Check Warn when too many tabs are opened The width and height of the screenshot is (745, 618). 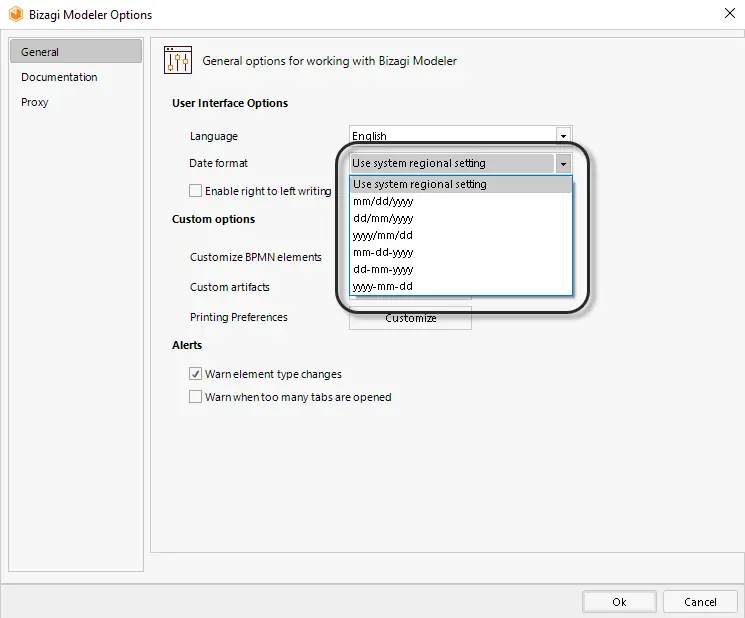pos(195,397)
